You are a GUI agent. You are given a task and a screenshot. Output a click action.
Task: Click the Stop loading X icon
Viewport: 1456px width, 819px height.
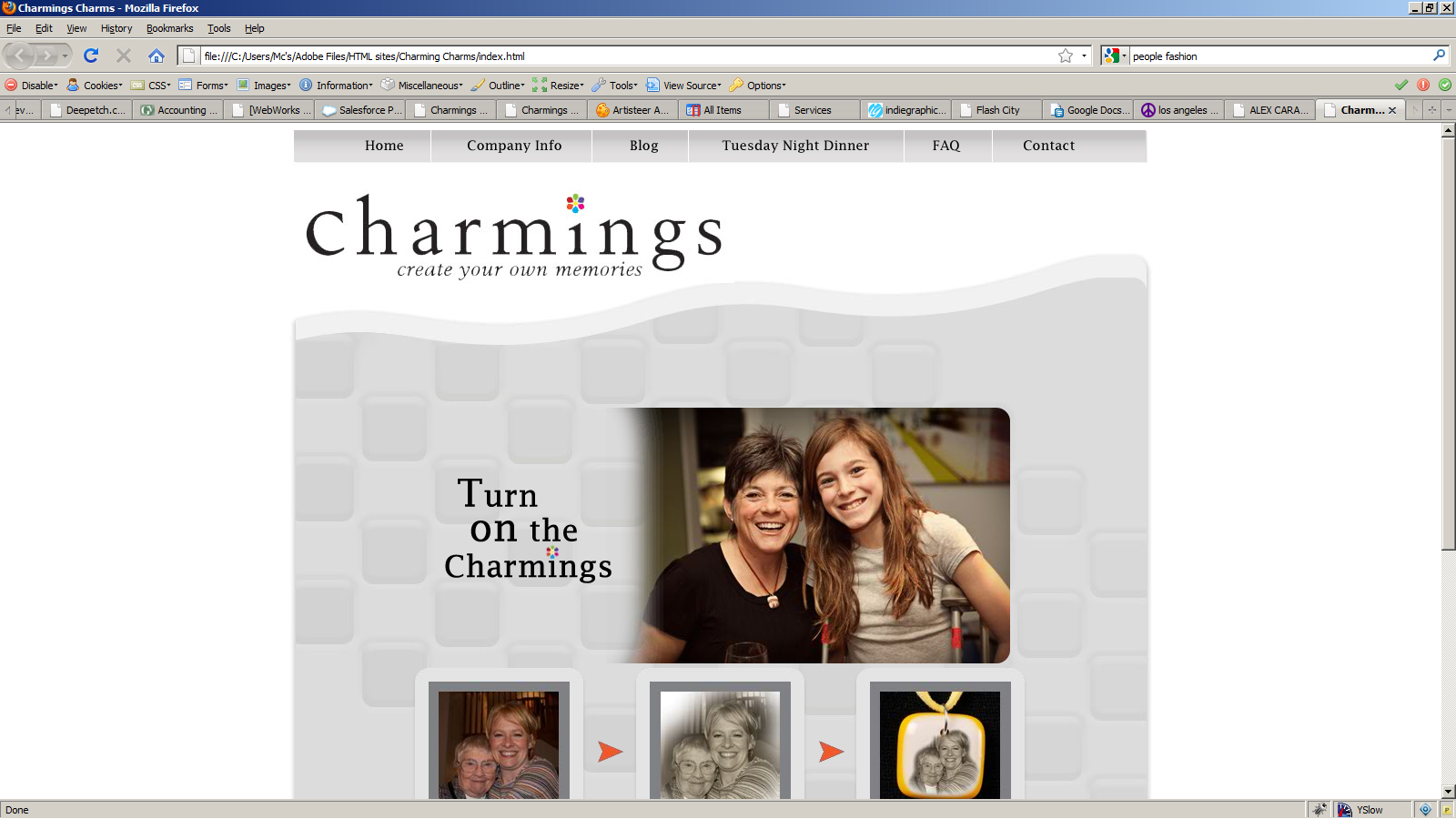pyautogui.click(x=124, y=56)
